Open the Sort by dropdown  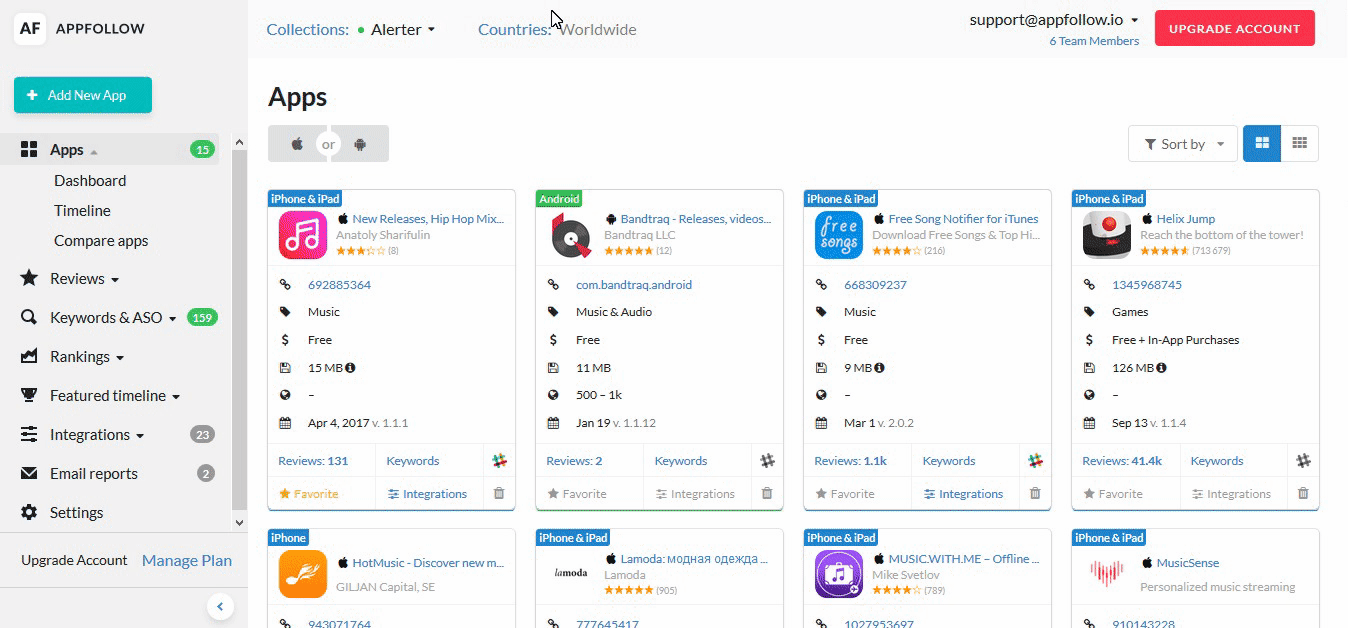(1183, 144)
